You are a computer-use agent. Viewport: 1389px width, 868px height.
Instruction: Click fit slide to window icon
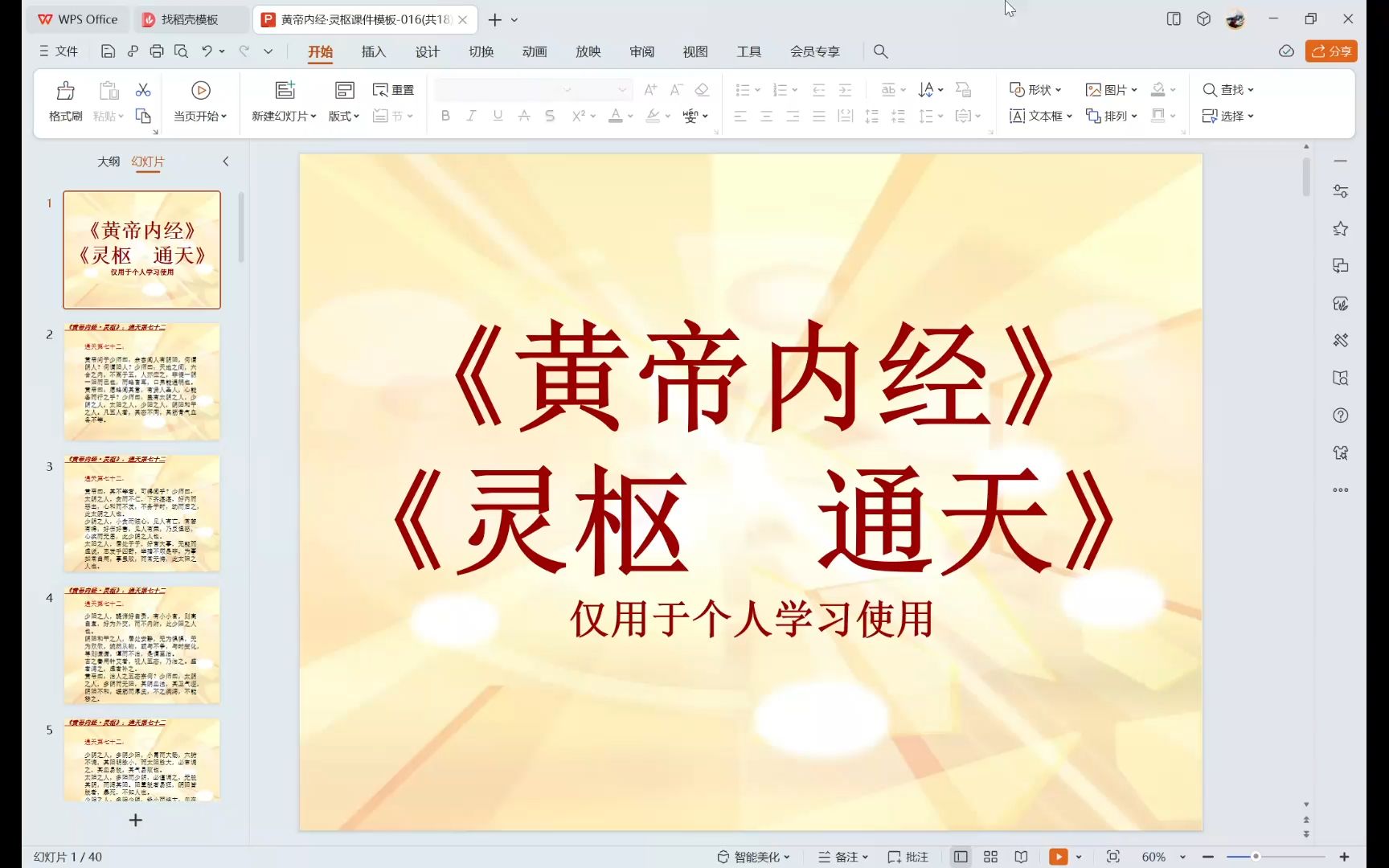click(x=1112, y=857)
